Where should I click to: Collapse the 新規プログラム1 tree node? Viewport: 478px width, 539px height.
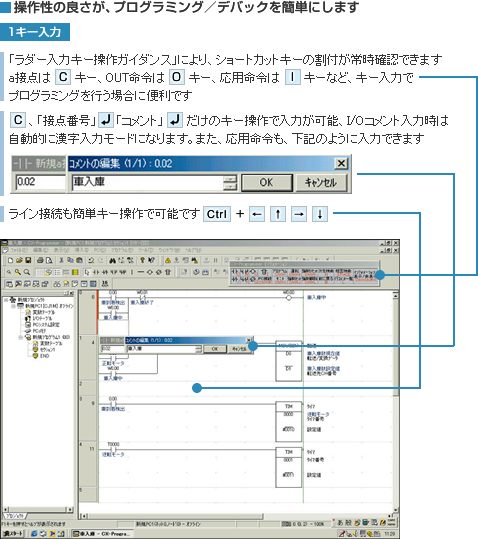tap(21, 337)
